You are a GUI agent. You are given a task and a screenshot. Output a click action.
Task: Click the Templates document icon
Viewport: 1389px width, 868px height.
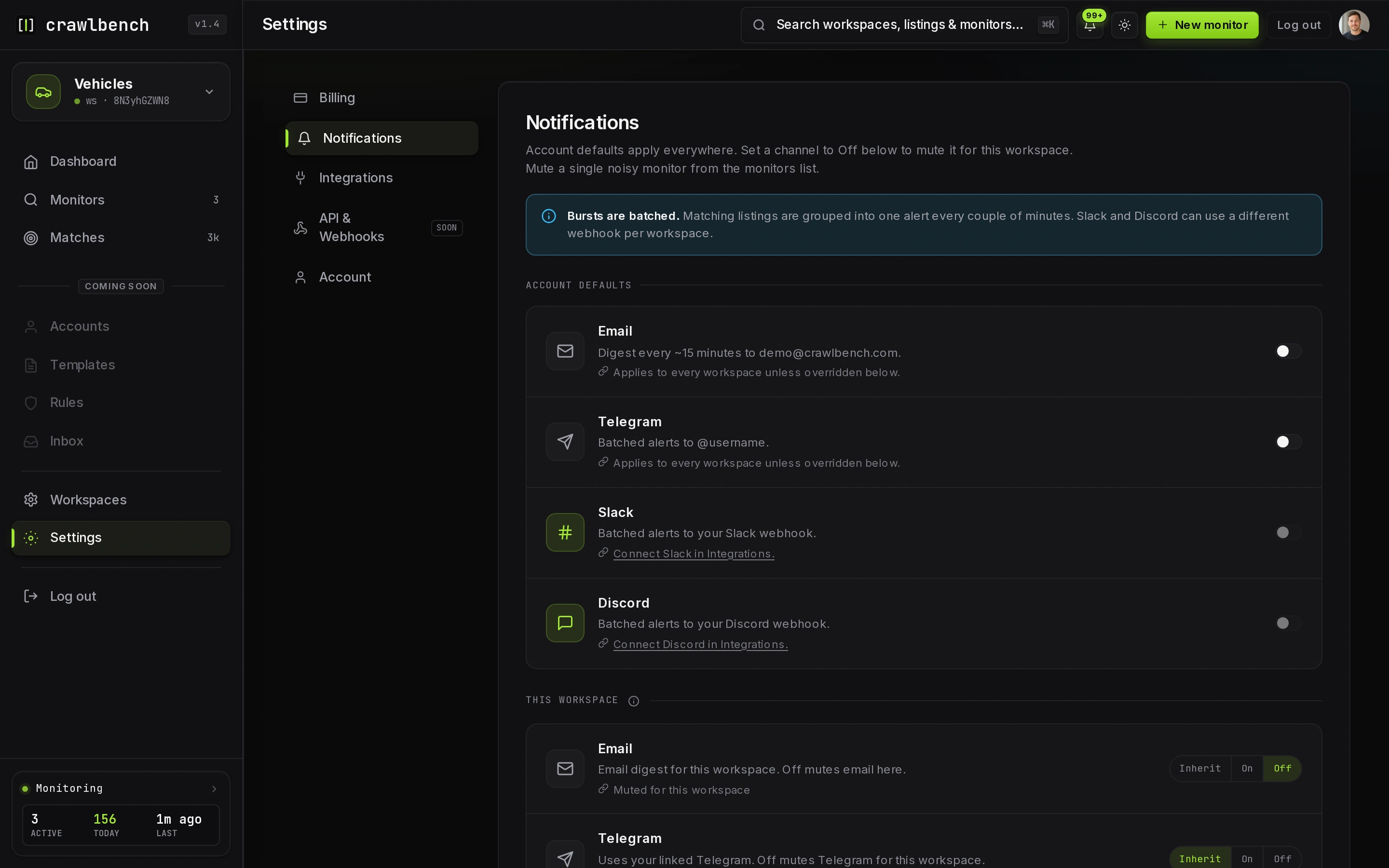point(31,365)
